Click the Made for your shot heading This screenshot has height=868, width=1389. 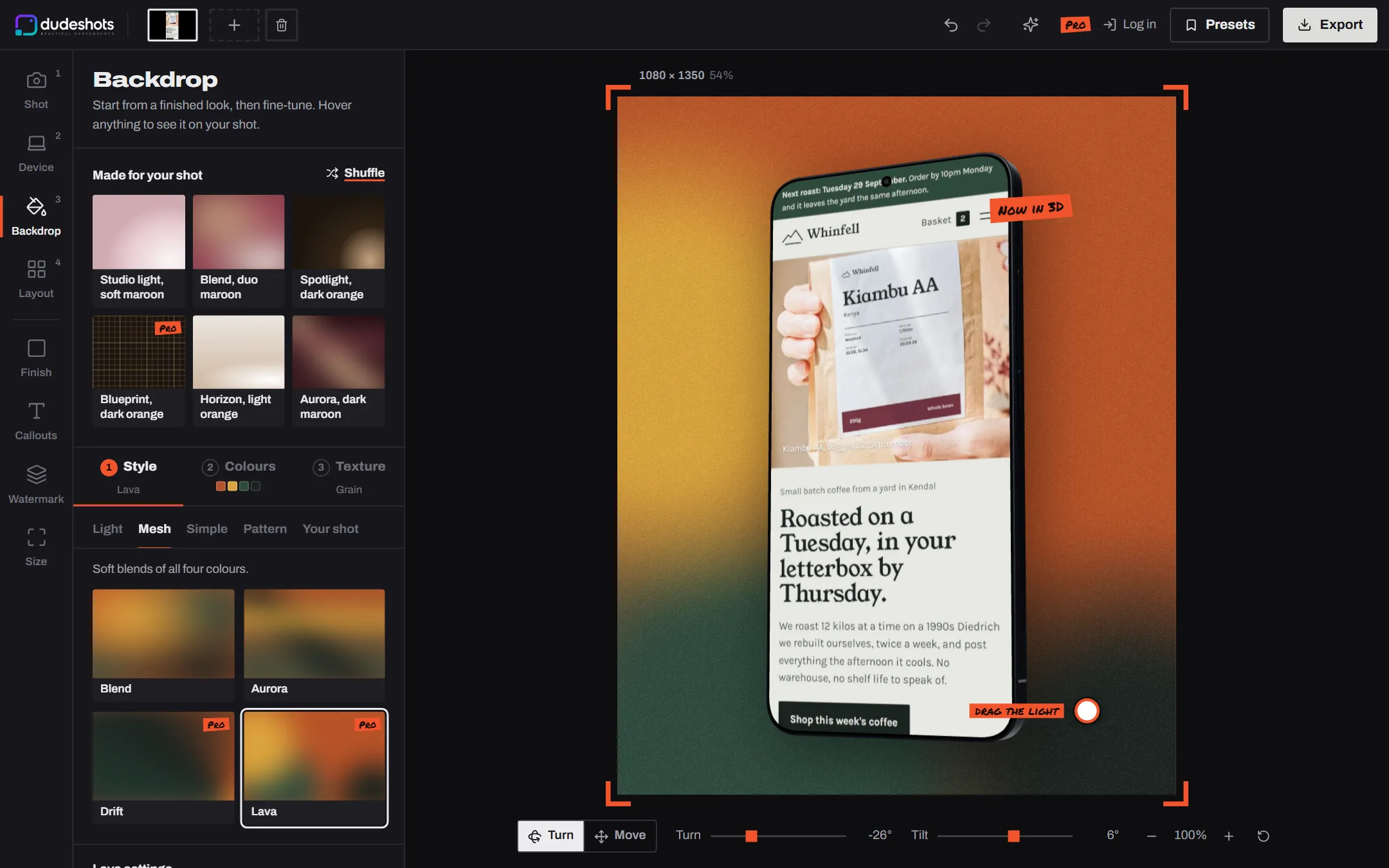147,175
